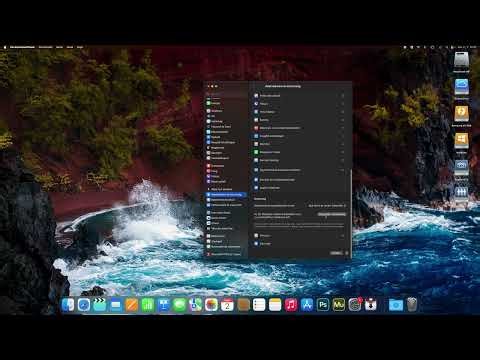Open Reminders from the Dock
480x360 pixels.
tap(259, 305)
